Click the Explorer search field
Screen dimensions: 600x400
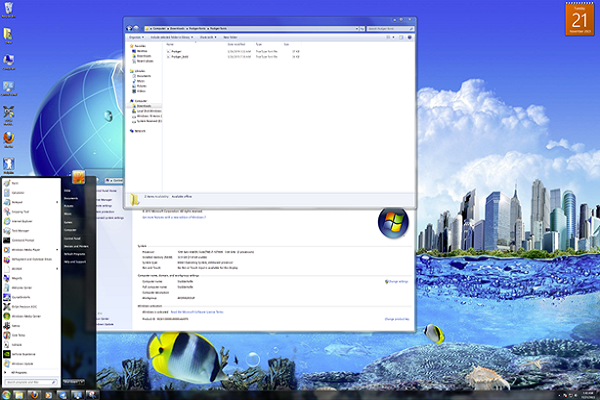pos(390,29)
